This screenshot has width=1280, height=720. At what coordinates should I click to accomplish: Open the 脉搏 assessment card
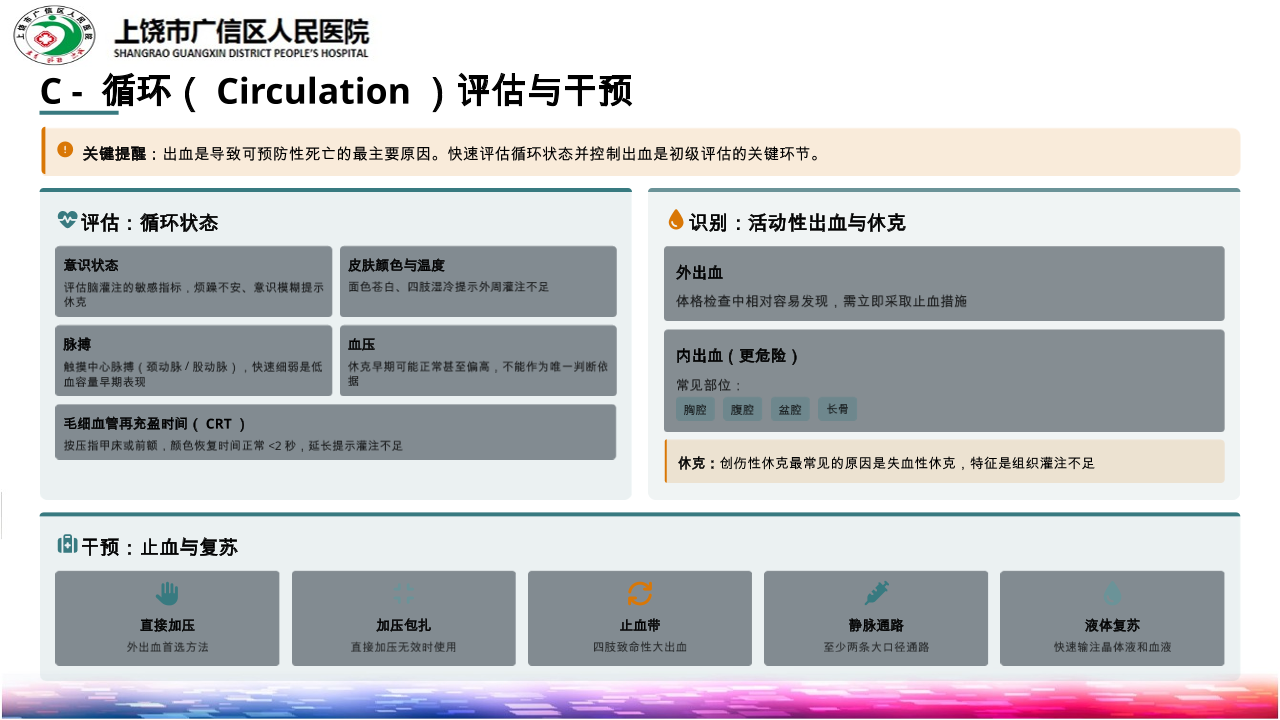[x=193, y=361]
